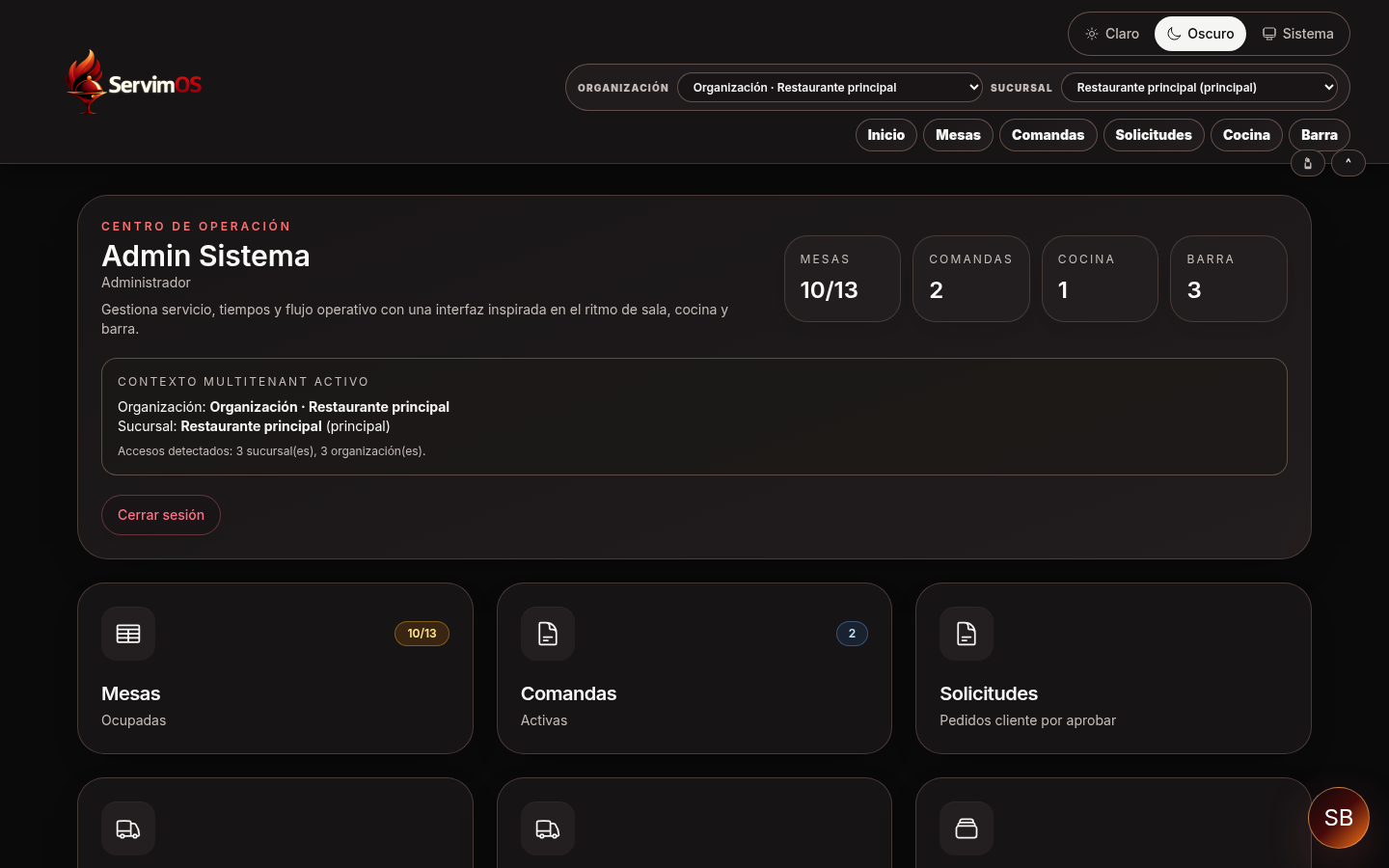The image size is (1389, 868).
Task: Click the Mesas card table icon
Action: [x=128, y=634]
